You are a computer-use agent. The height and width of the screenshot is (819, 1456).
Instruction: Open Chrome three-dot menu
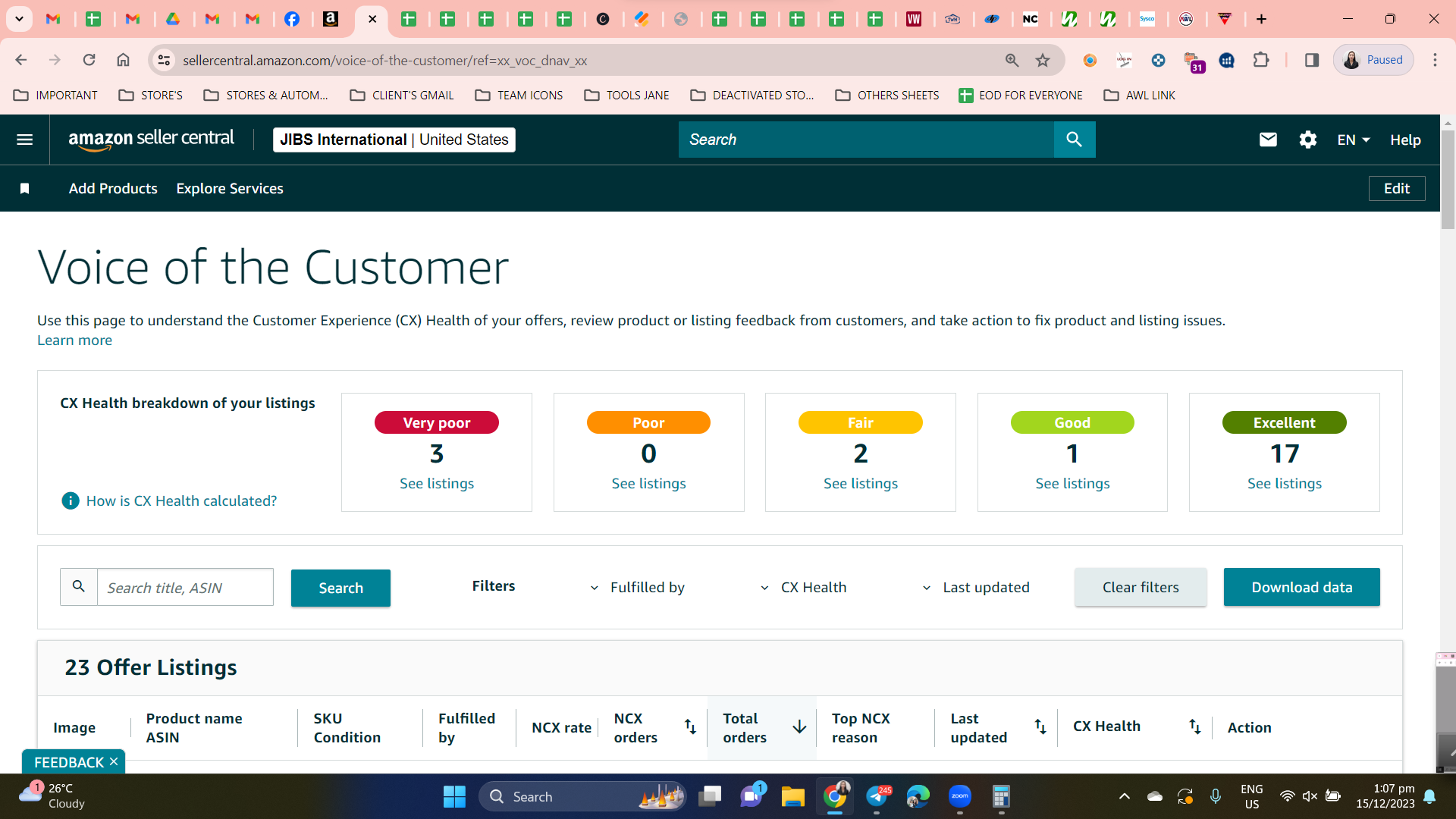[x=1435, y=60]
